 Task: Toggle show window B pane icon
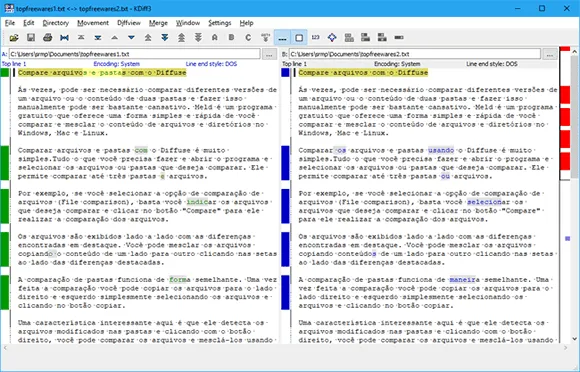(365, 37)
